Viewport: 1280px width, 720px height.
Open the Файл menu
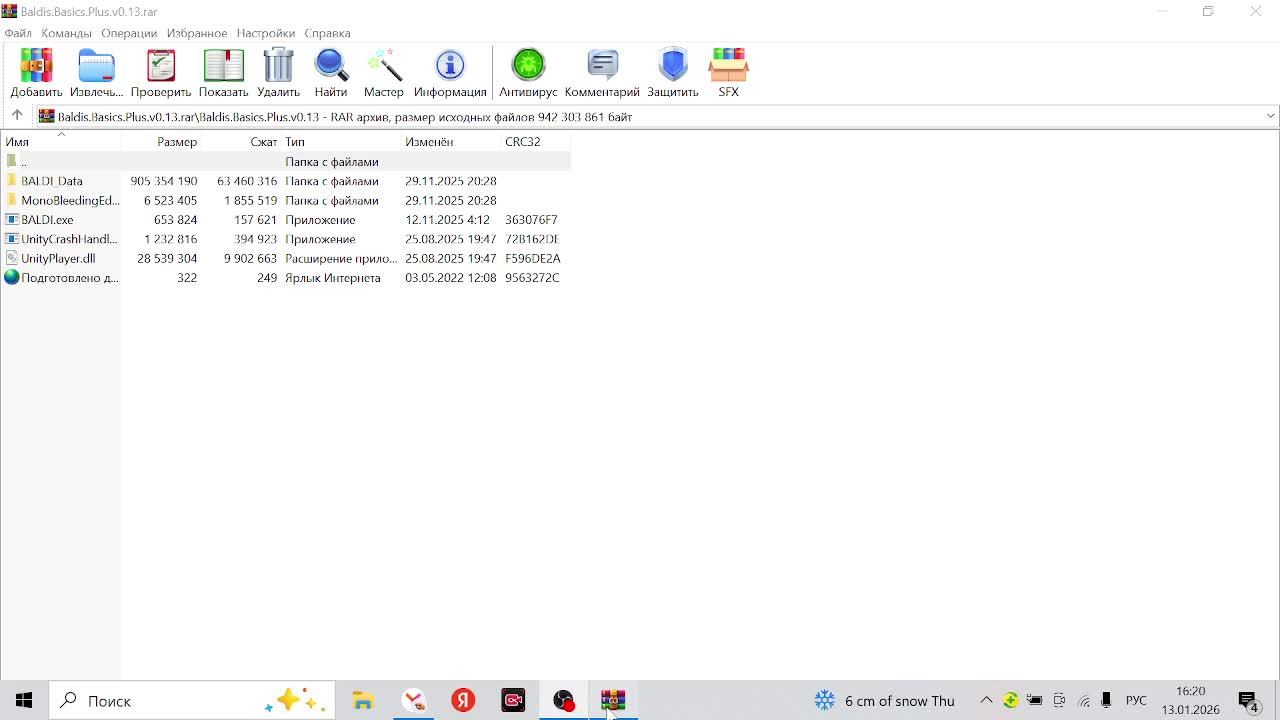[18, 33]
